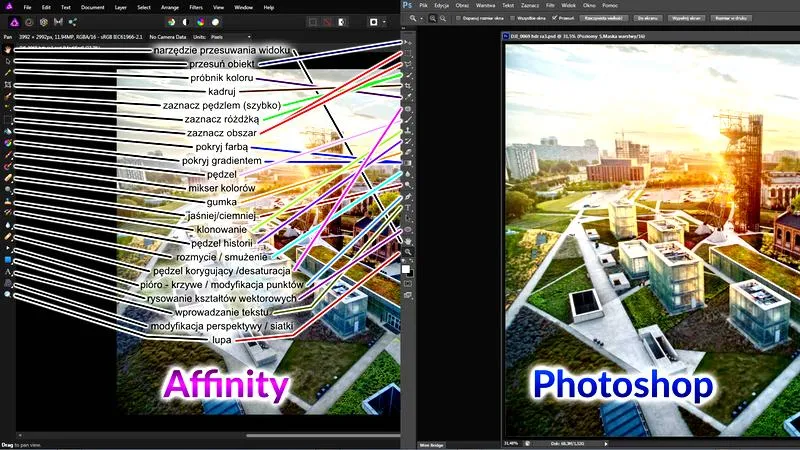This screenshot has height=450, width=800.
Task: Click Zoom In button in Photoshop options
Action: [x=433, y=18]
